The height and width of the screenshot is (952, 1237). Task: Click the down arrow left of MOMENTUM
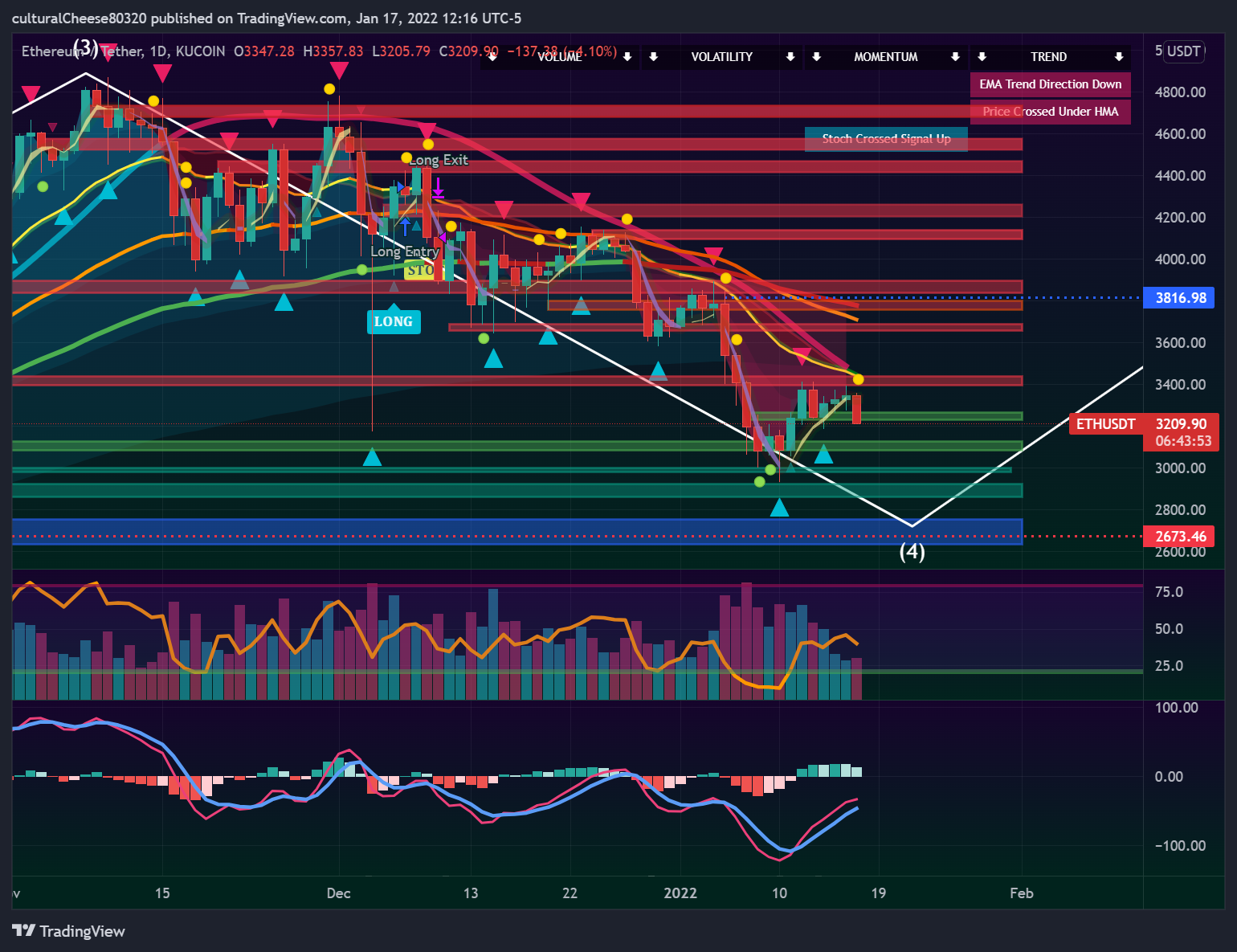(817, 57)
